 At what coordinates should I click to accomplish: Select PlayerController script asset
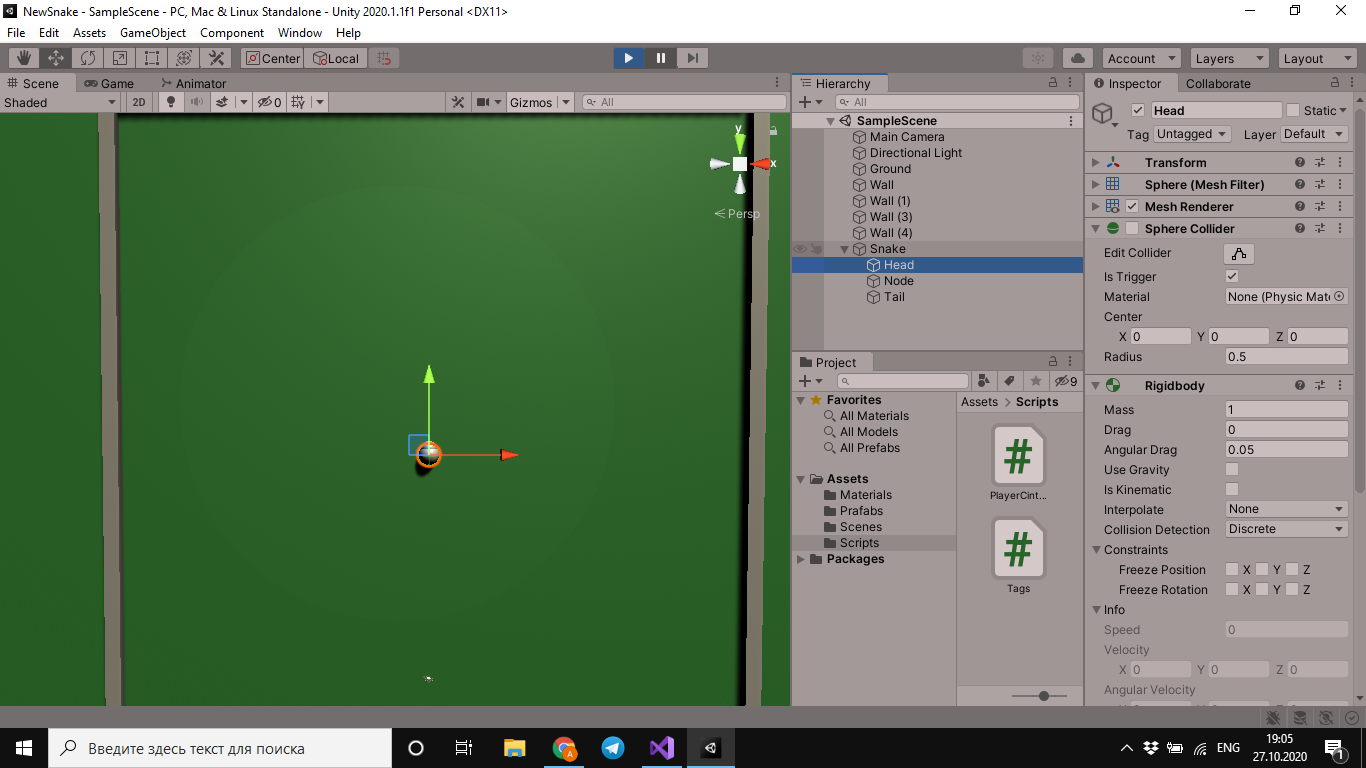click(1018, 463)
